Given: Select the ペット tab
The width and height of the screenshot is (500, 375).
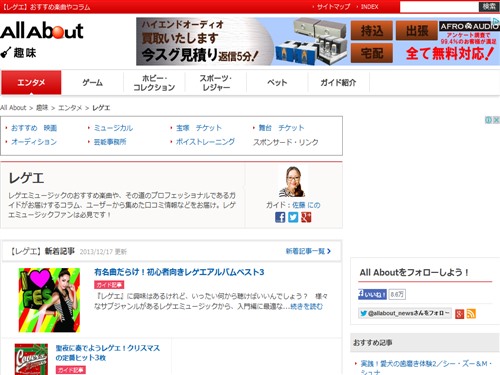Looking at the screenshot, I should coord(277,82).
